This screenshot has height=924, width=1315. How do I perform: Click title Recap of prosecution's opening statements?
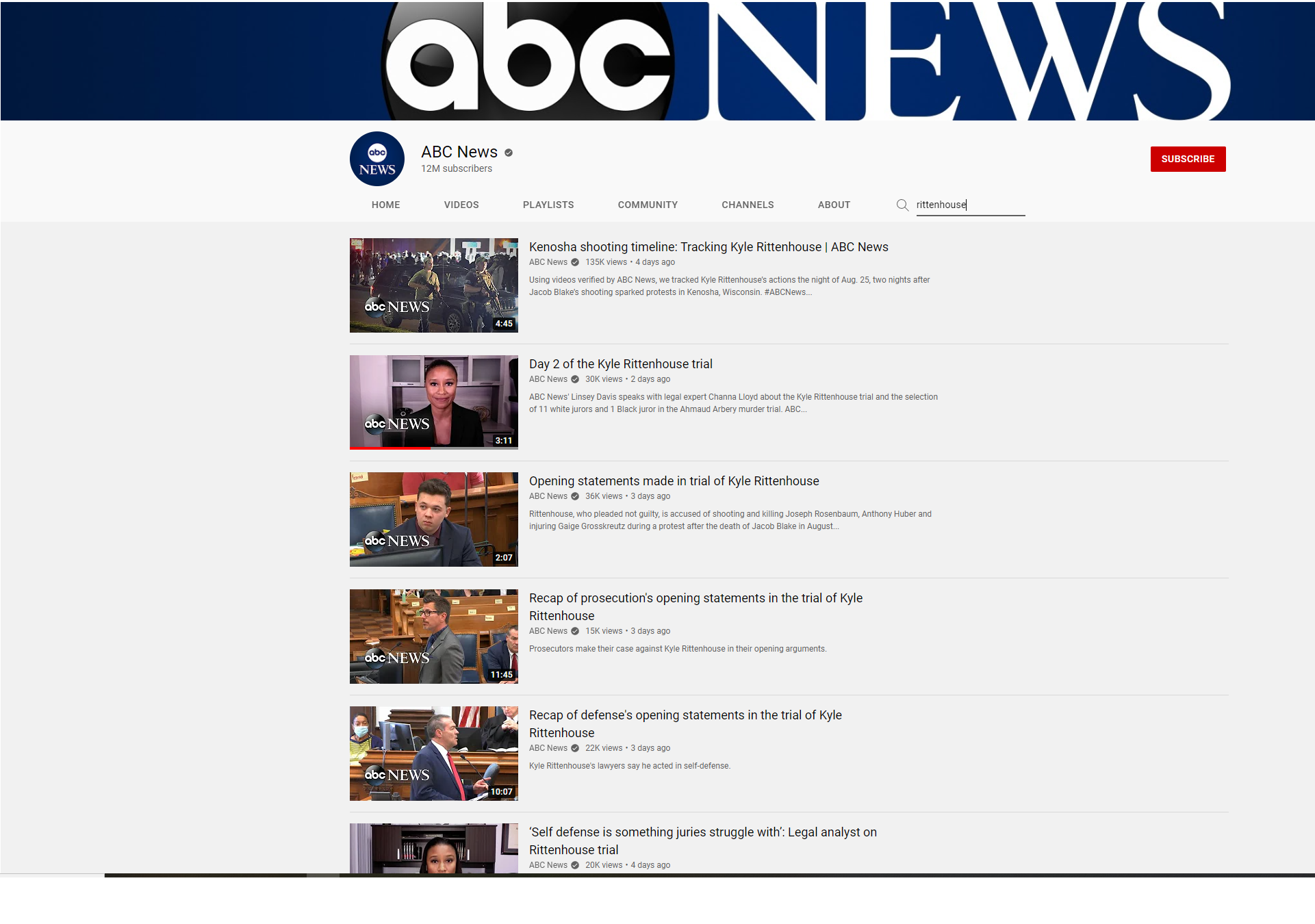(695, 607)
